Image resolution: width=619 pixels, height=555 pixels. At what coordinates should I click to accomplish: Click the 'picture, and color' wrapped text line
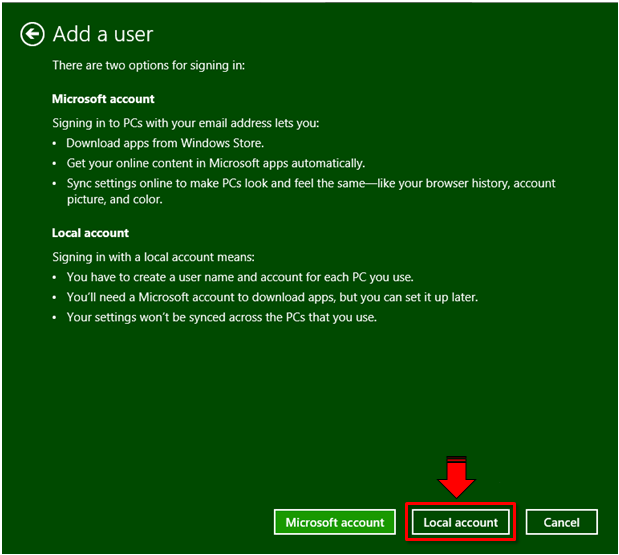[117, 199]
